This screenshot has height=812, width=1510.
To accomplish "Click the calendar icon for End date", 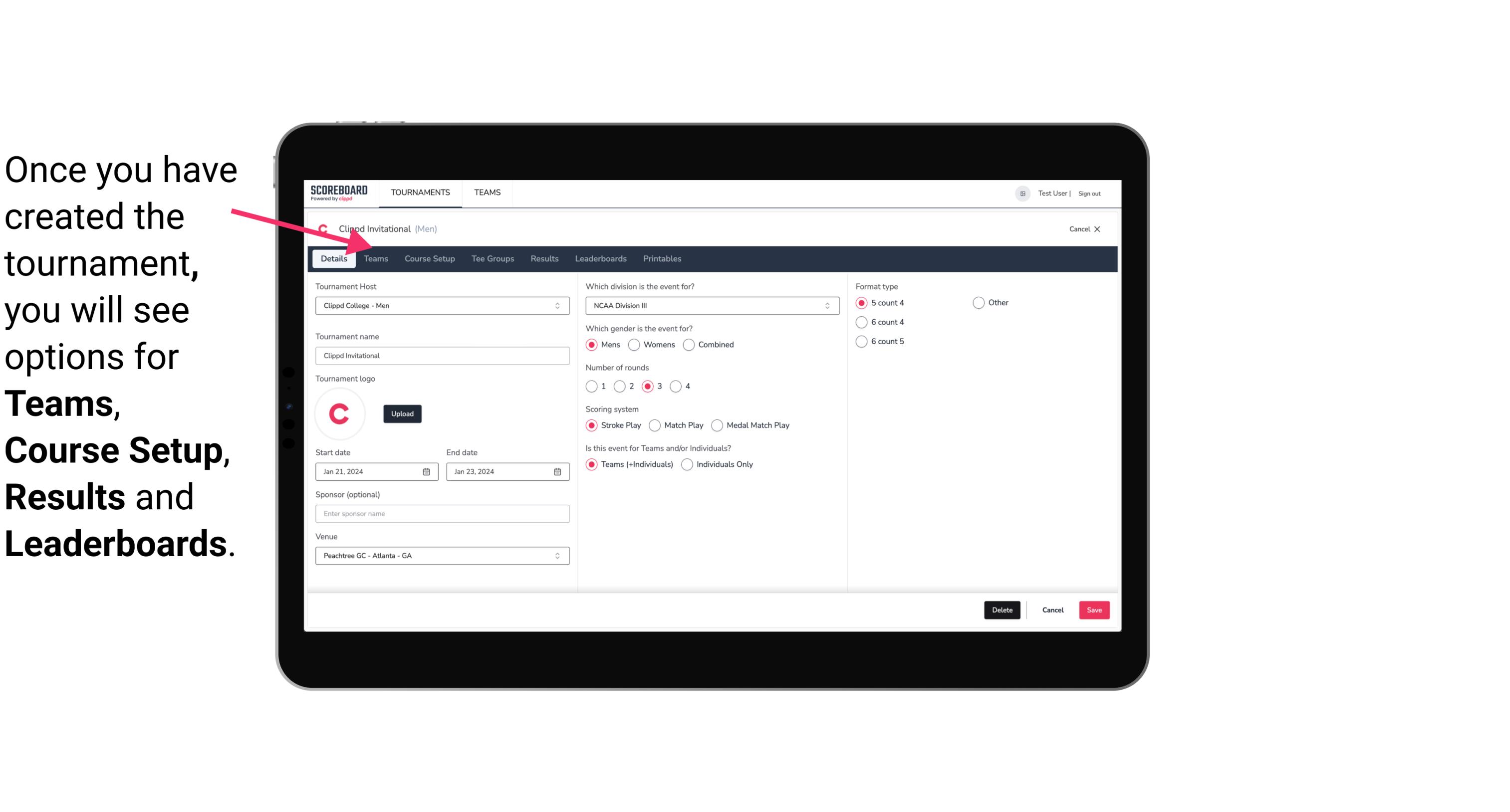I will click(558, 471).
